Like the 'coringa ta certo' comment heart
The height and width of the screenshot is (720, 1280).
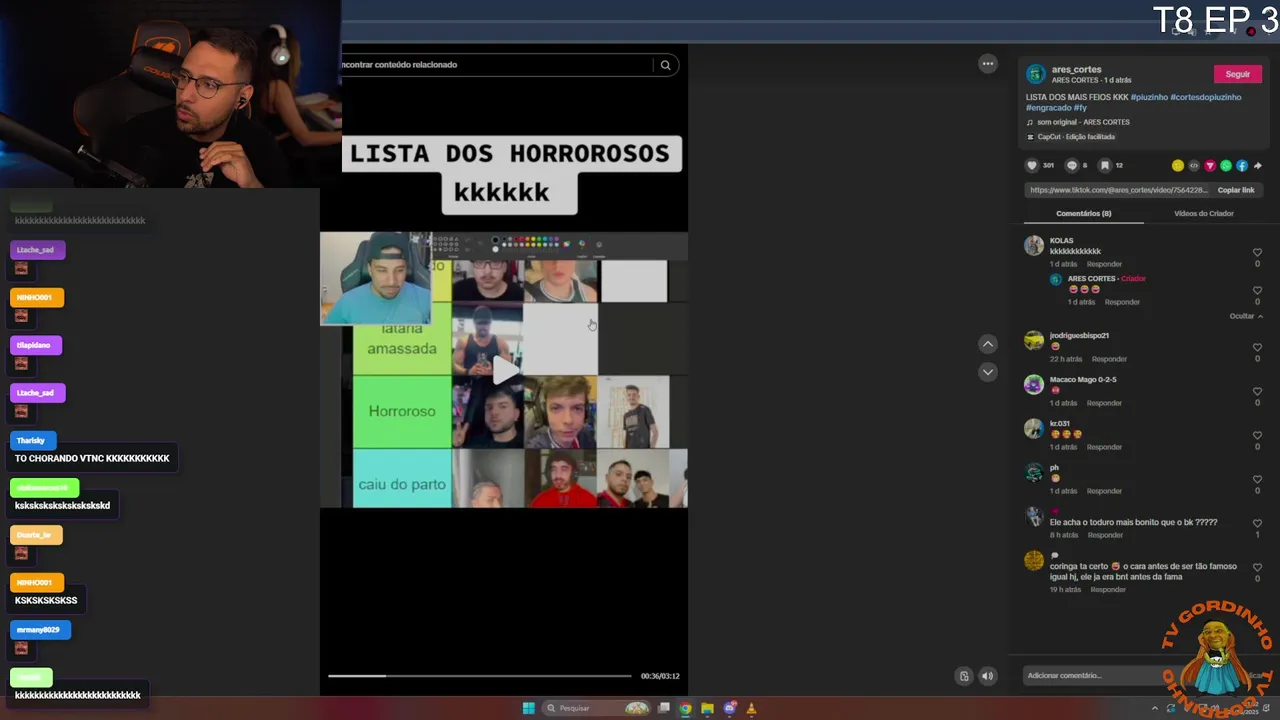click(1257, 567)
